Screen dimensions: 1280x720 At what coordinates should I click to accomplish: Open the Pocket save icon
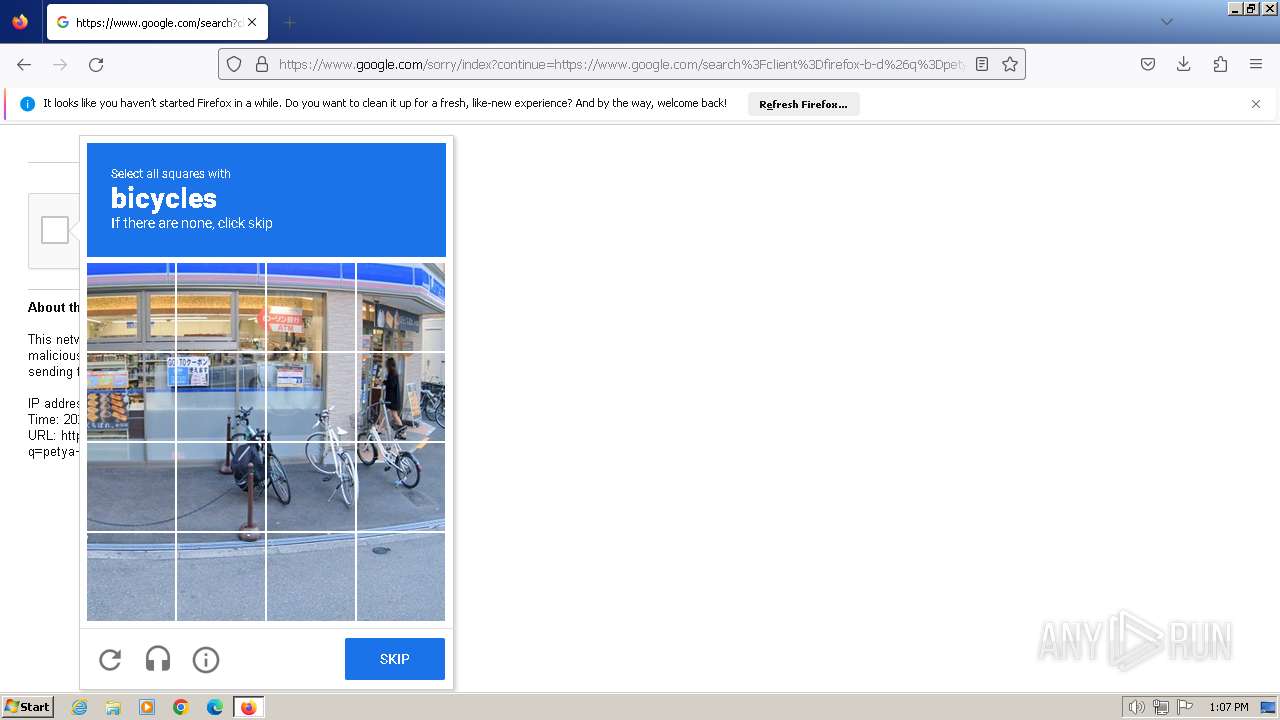1148,64
